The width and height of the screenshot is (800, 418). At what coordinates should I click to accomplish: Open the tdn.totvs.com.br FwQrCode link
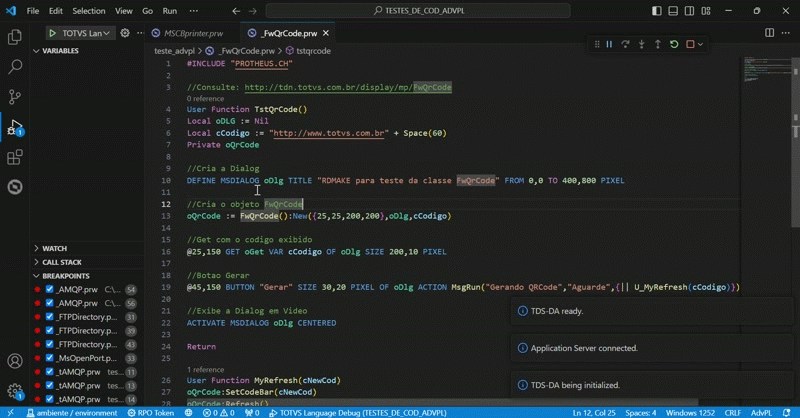click(x=348, y=87)
